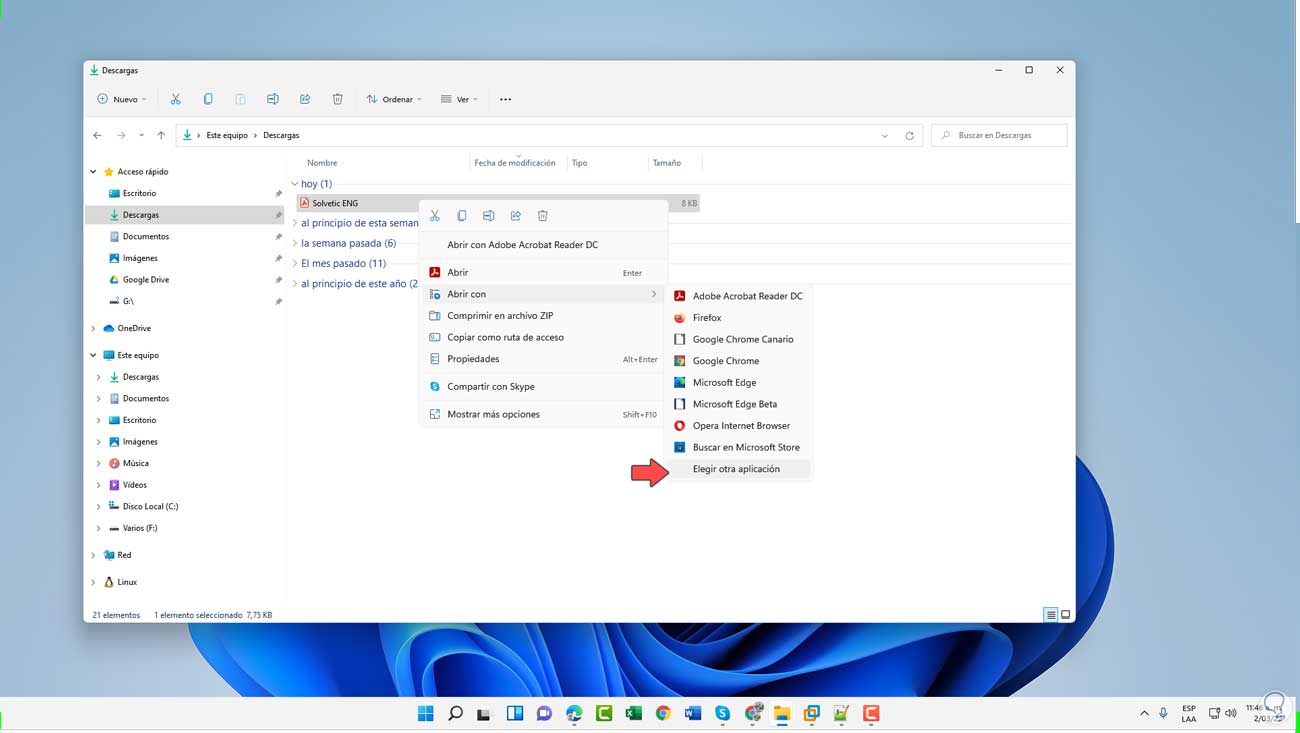Viewport: 1300px width, 733px height.
Task: Launch Word from the taskbar
Action: (693, 713)
